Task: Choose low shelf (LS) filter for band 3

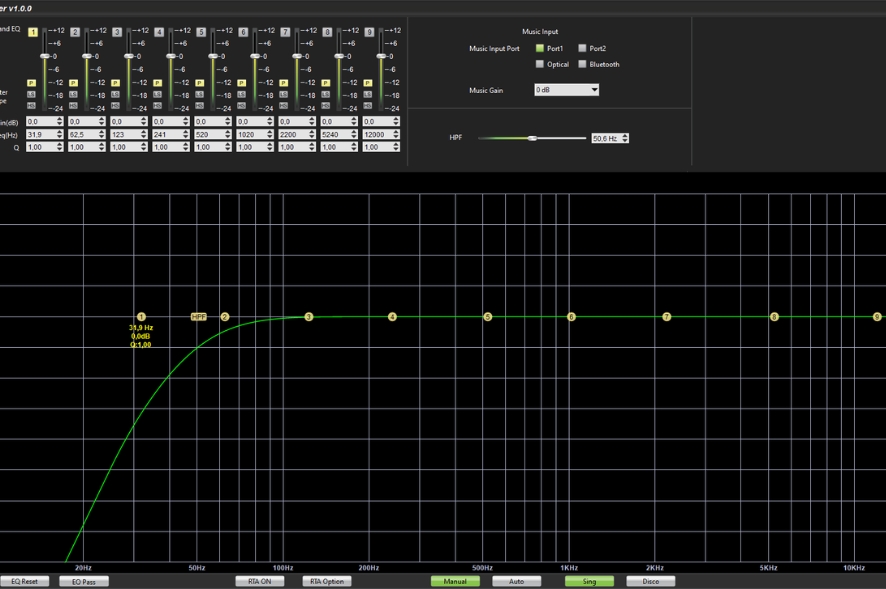Action: [116, 94]
